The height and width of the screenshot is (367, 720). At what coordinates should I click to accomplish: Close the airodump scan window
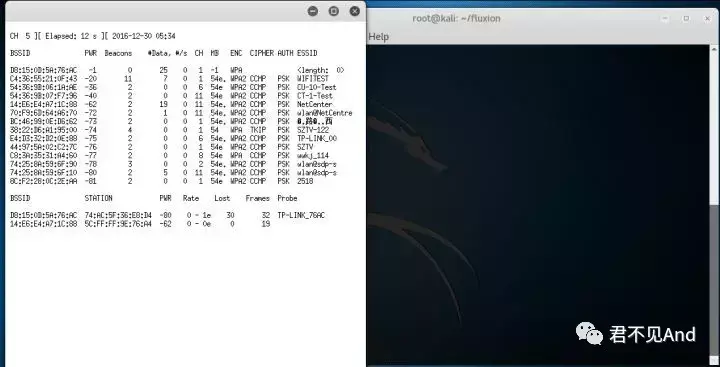click(355, 11)
